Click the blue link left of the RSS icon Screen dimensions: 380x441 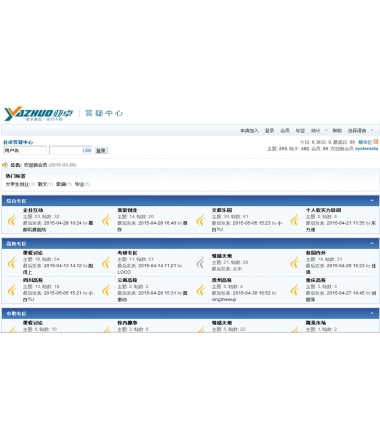(x=365, y=142)
